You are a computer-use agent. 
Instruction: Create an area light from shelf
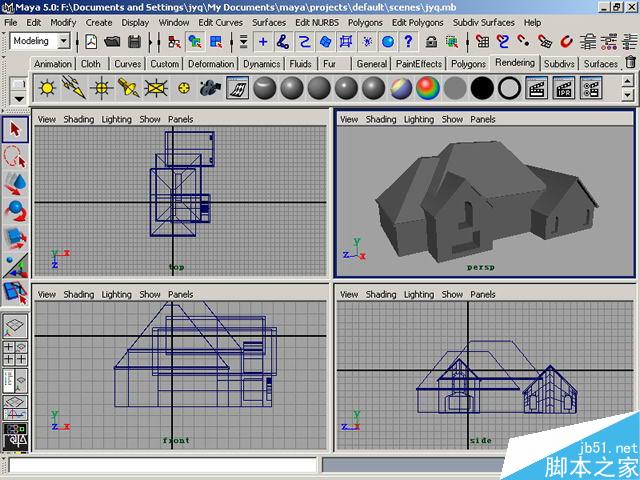click(156, 88)
